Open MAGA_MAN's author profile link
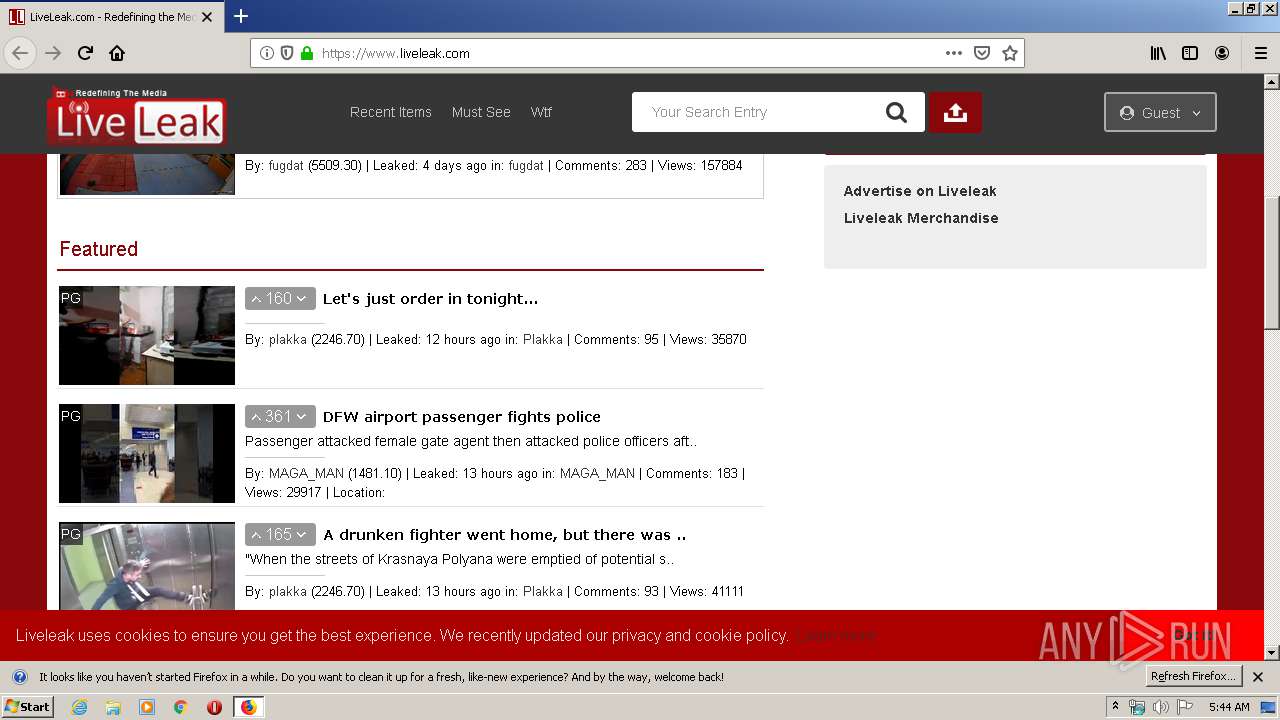The image size is (1280, 720). click(x=306, y=473)
